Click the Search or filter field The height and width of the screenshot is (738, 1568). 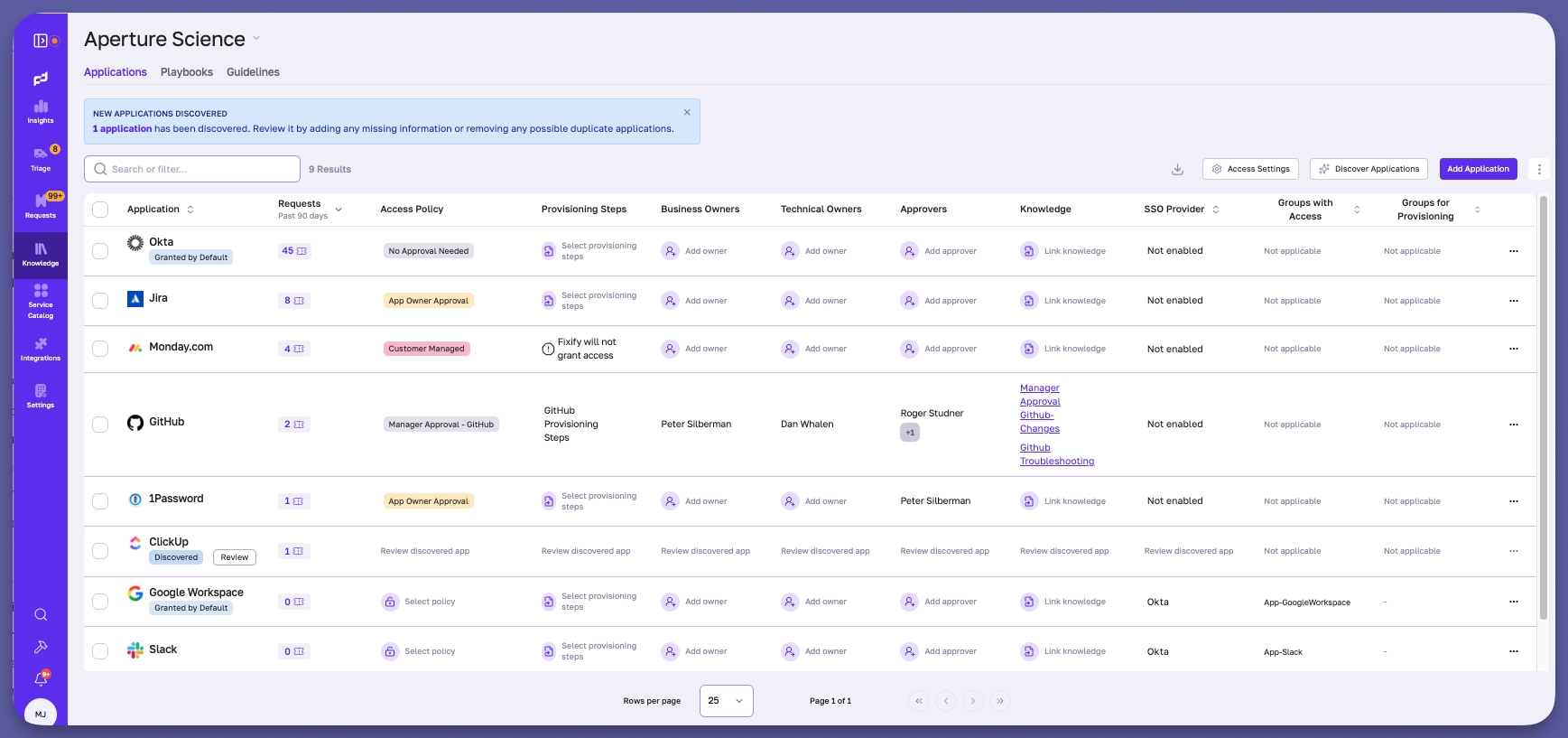[192, 169]
